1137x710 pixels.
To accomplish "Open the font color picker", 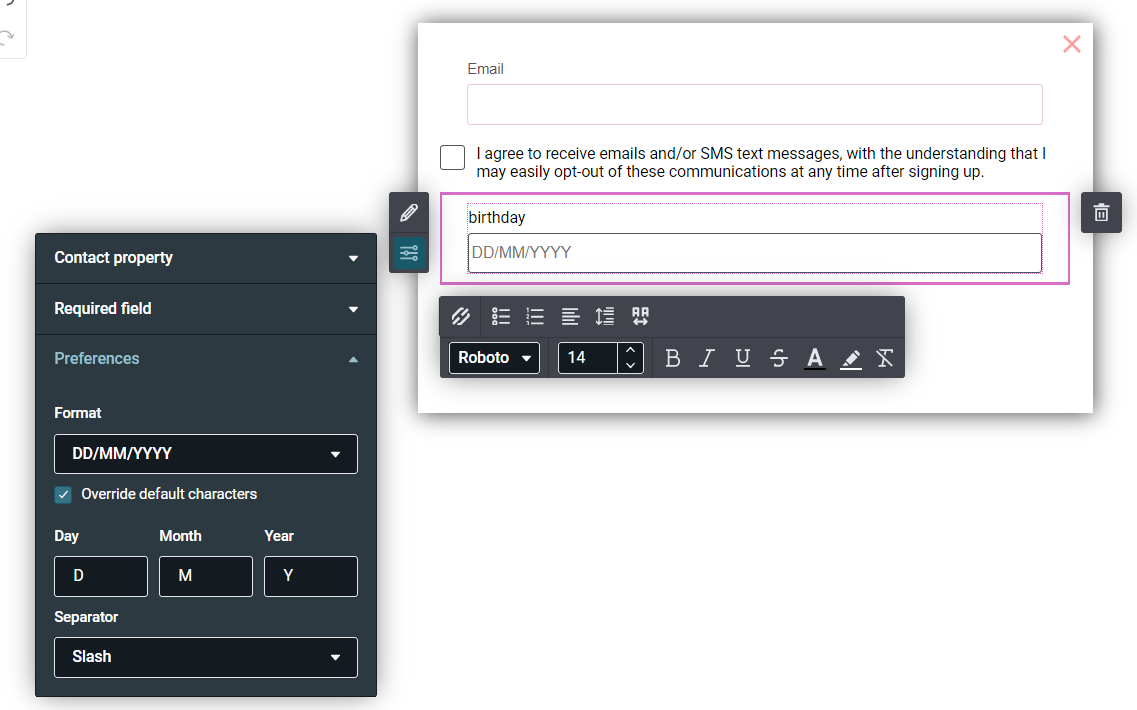I will click(x=814, y=358).
